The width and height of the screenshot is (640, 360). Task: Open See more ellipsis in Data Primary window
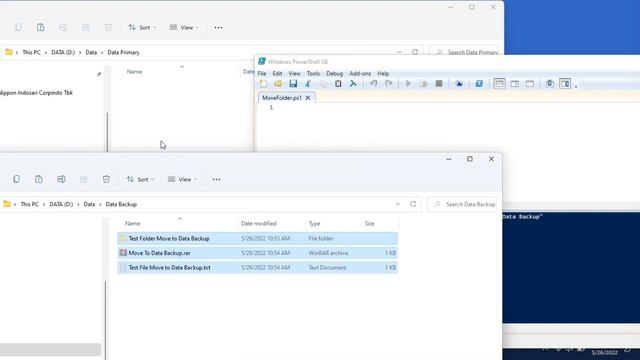[x=218, y=27]
